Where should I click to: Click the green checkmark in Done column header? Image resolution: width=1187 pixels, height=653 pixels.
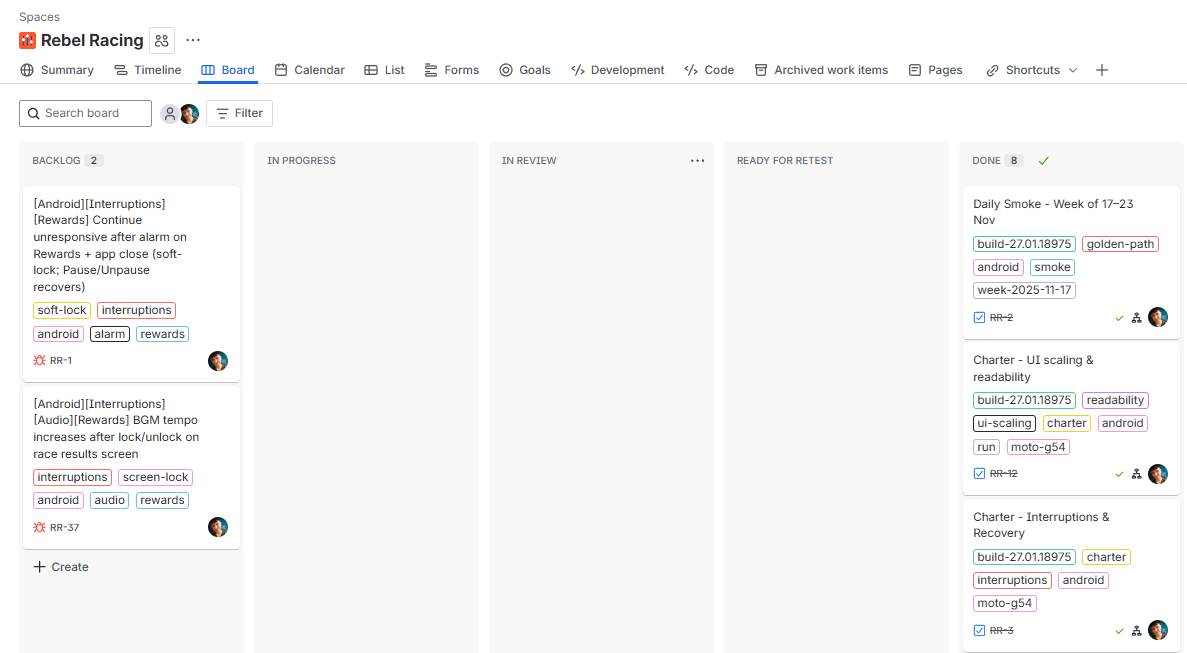[1044, 161]
